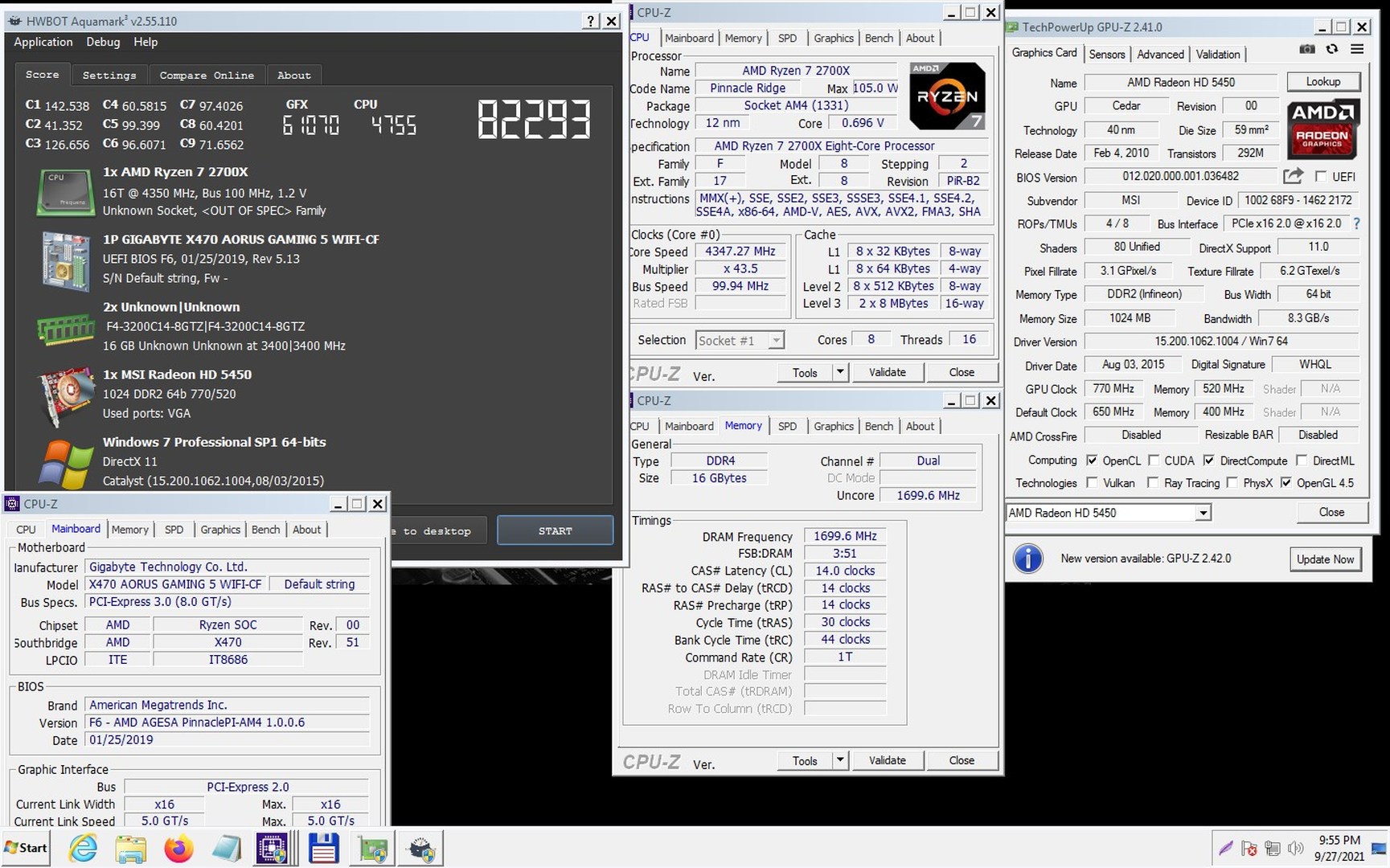Click Lookup button in GPU-Z
The image size is (1390, 868).
coord(1322,82)
